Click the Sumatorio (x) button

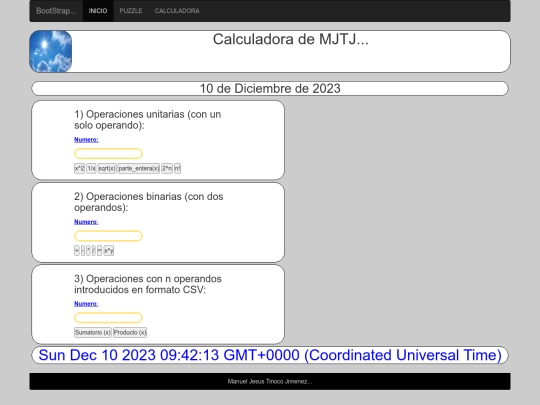(93, 332)
